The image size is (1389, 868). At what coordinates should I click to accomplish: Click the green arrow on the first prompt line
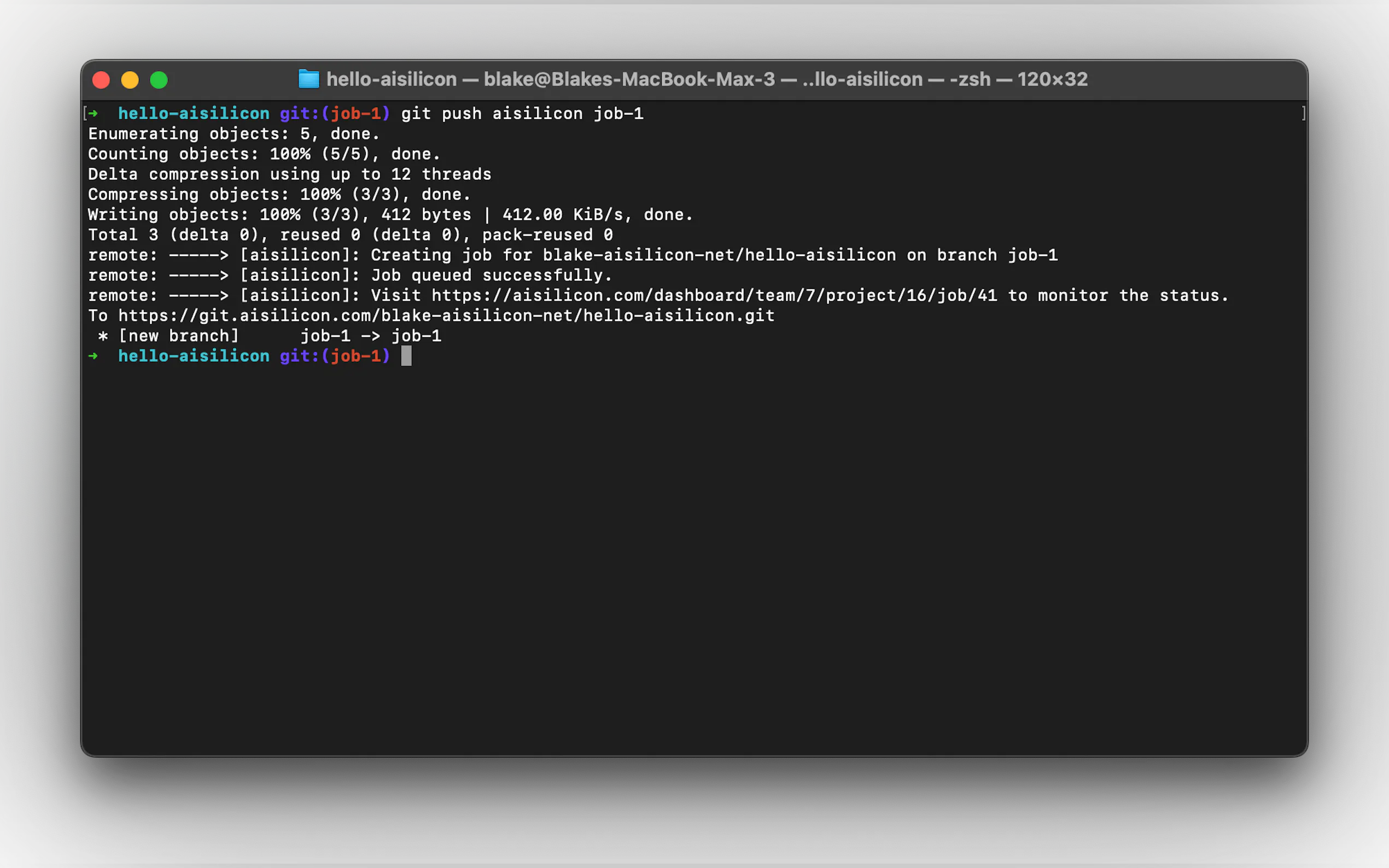tap(93, 114)
